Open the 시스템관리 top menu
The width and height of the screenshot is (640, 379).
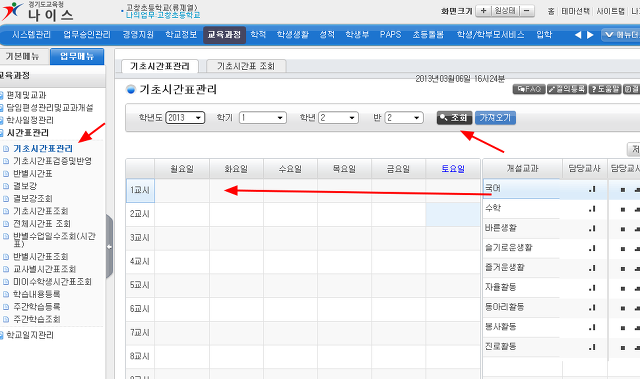tap(31, 35)
